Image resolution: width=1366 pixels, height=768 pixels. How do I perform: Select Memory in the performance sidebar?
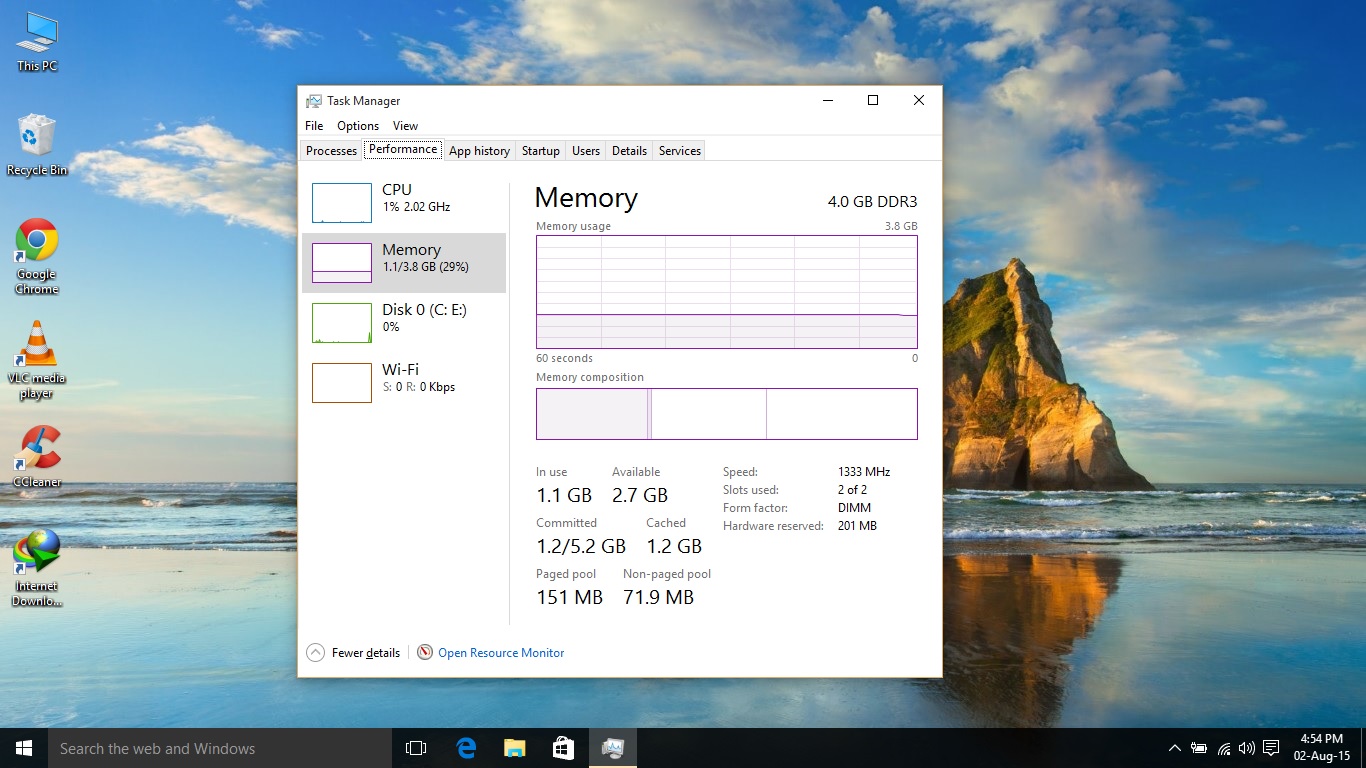404,262
